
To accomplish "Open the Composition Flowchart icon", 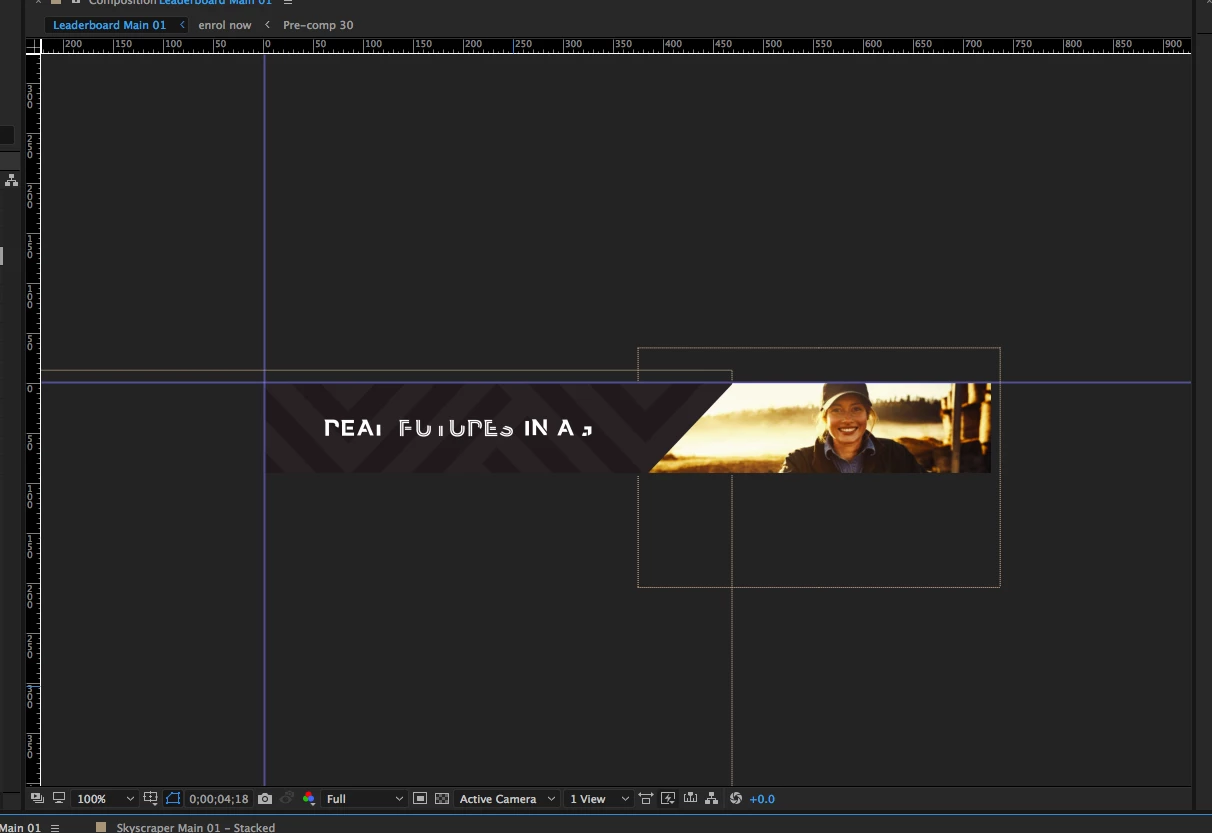I will [711, 798].
